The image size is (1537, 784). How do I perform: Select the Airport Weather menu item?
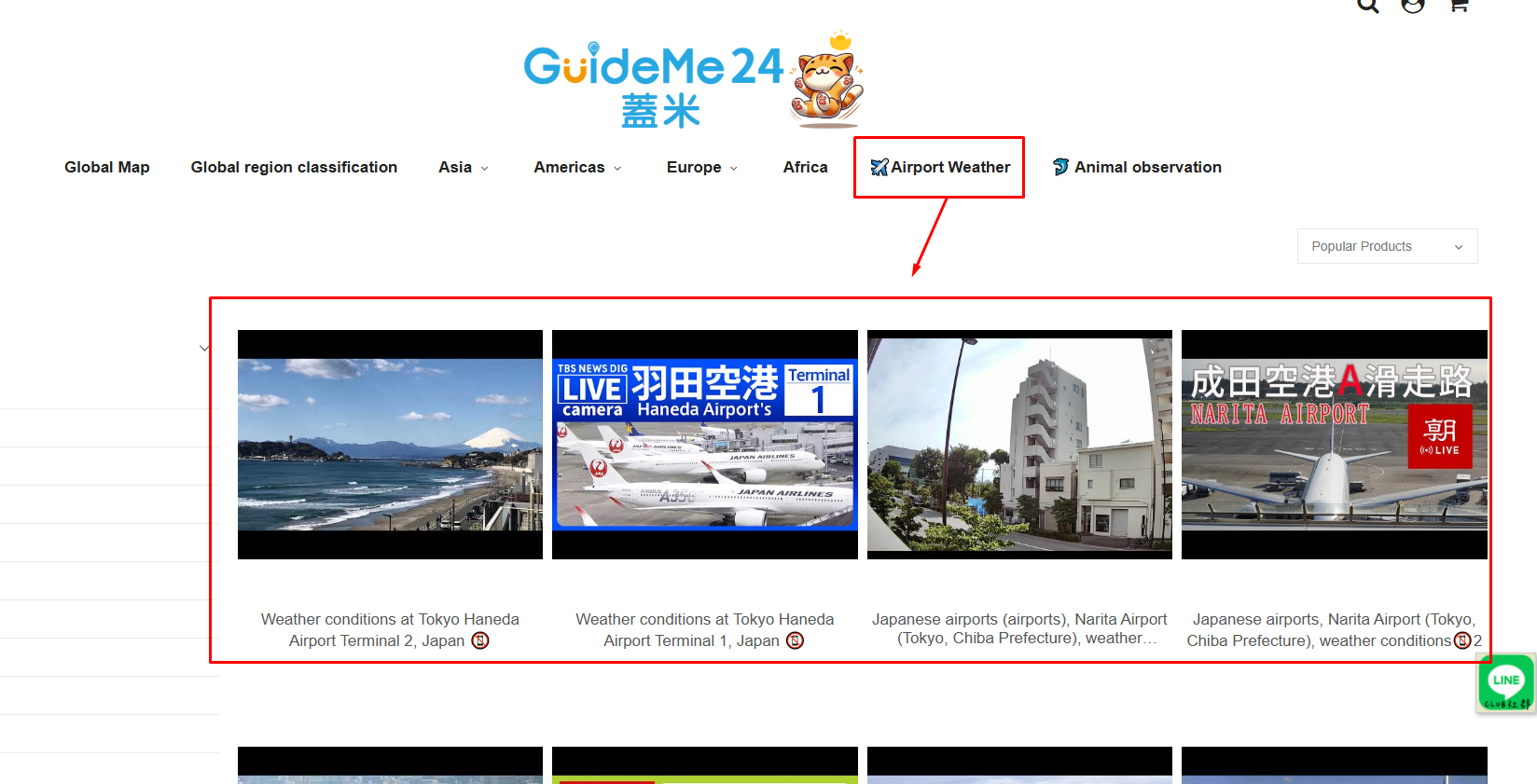[940, 167]
